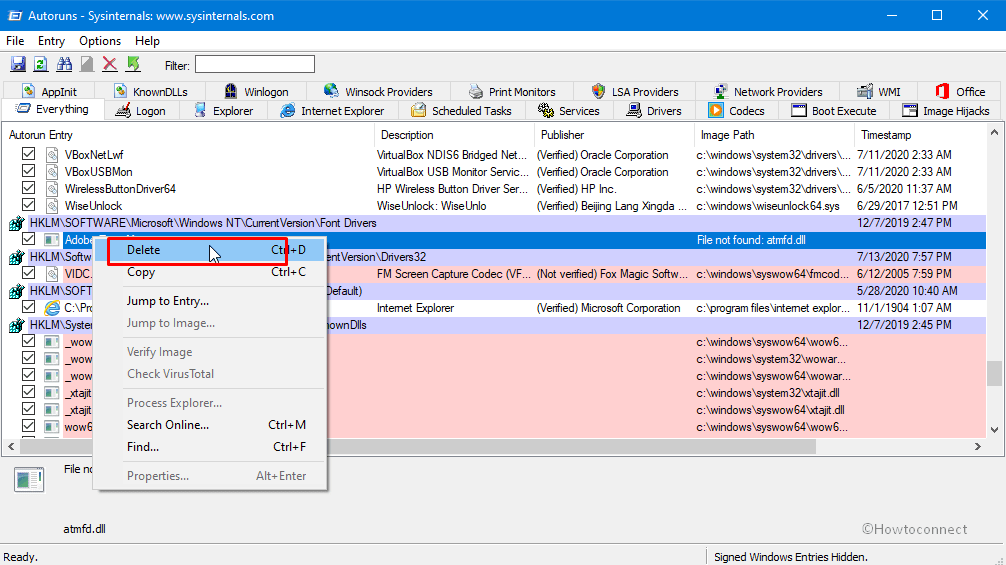Image resolution: width=1006 pixels, height=565 pixels.
Task: Switch to the Image Hijacks tab
Action: pyautogui.click(x=946, y=111)
